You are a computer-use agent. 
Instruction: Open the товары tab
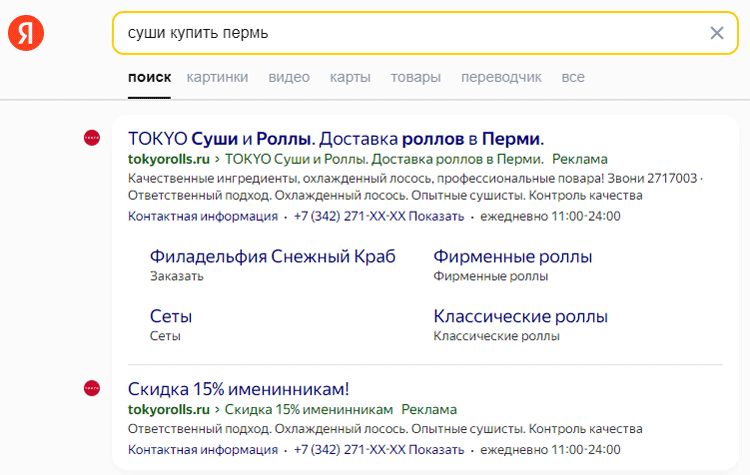click(x=416, y=77)
